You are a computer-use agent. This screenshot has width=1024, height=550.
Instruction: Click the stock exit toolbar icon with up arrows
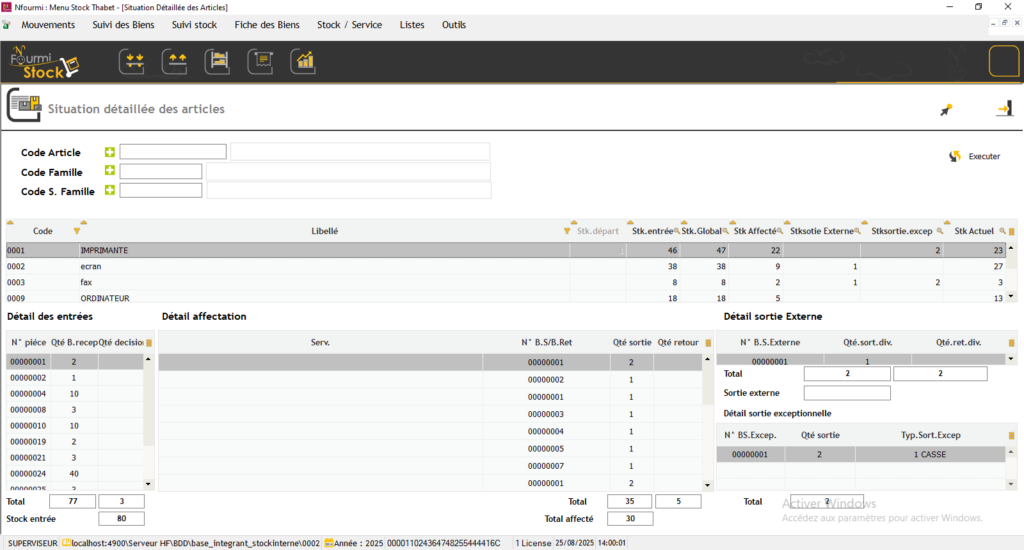tap(175, 62)
